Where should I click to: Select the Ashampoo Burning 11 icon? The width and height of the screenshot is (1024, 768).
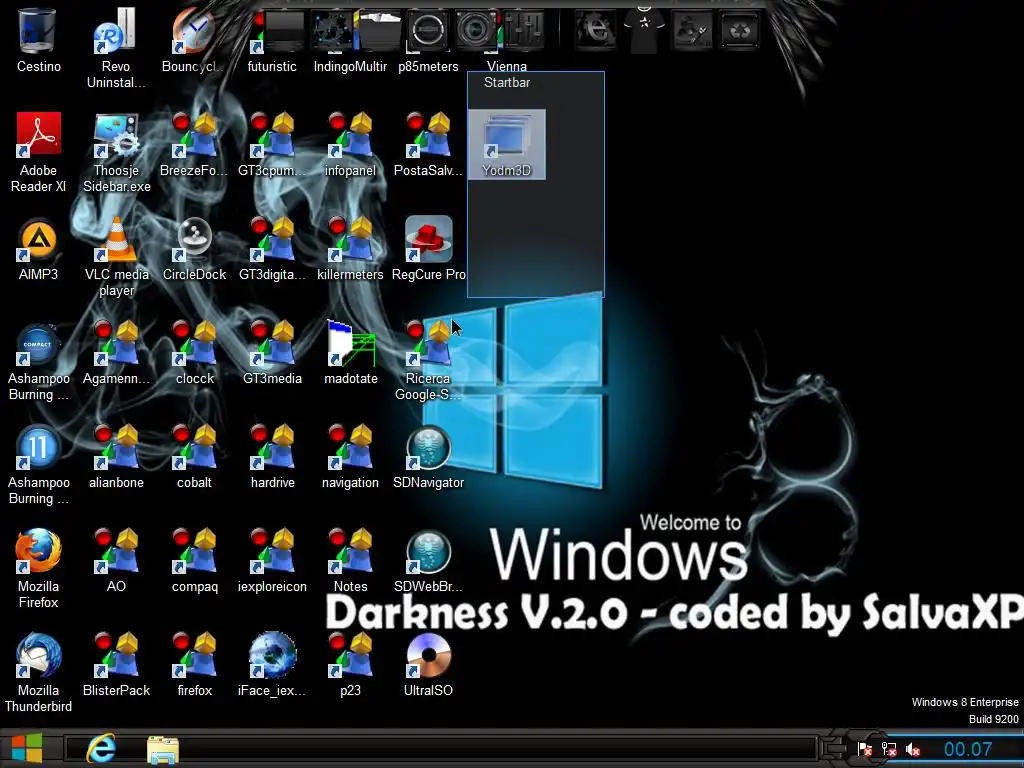[x=39, y=447]
